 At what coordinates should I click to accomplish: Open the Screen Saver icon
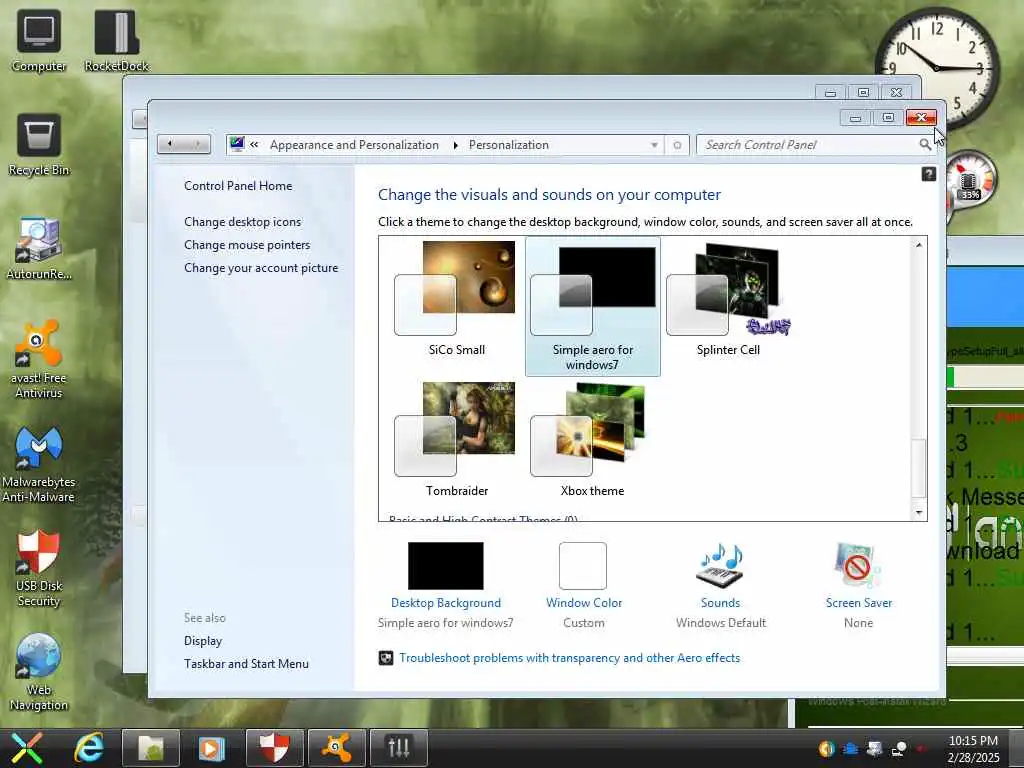click(x=857, y=566)
